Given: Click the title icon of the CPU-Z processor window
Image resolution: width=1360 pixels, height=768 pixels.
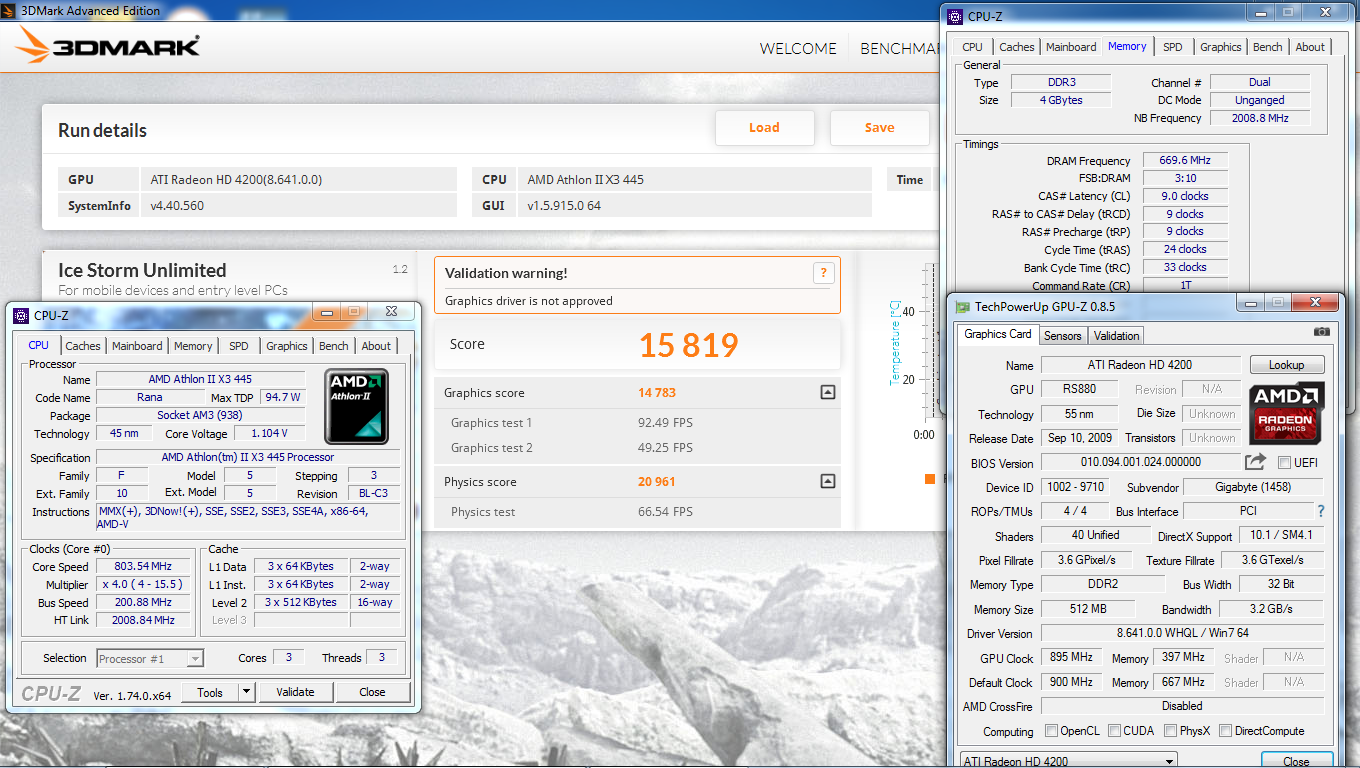Looking at the screenshot, I should tap(21, 315).
